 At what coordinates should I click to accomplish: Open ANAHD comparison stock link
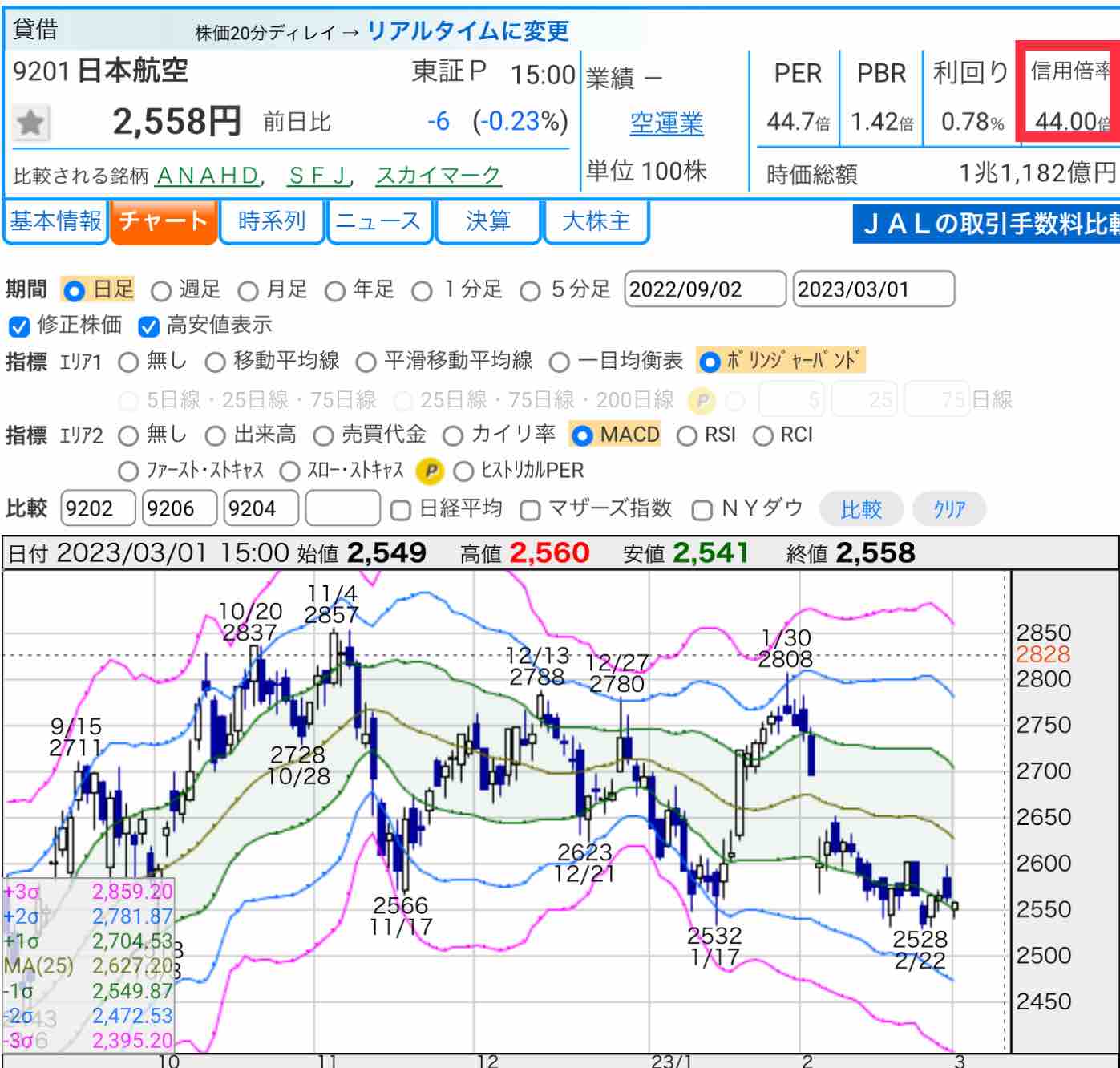208,175
